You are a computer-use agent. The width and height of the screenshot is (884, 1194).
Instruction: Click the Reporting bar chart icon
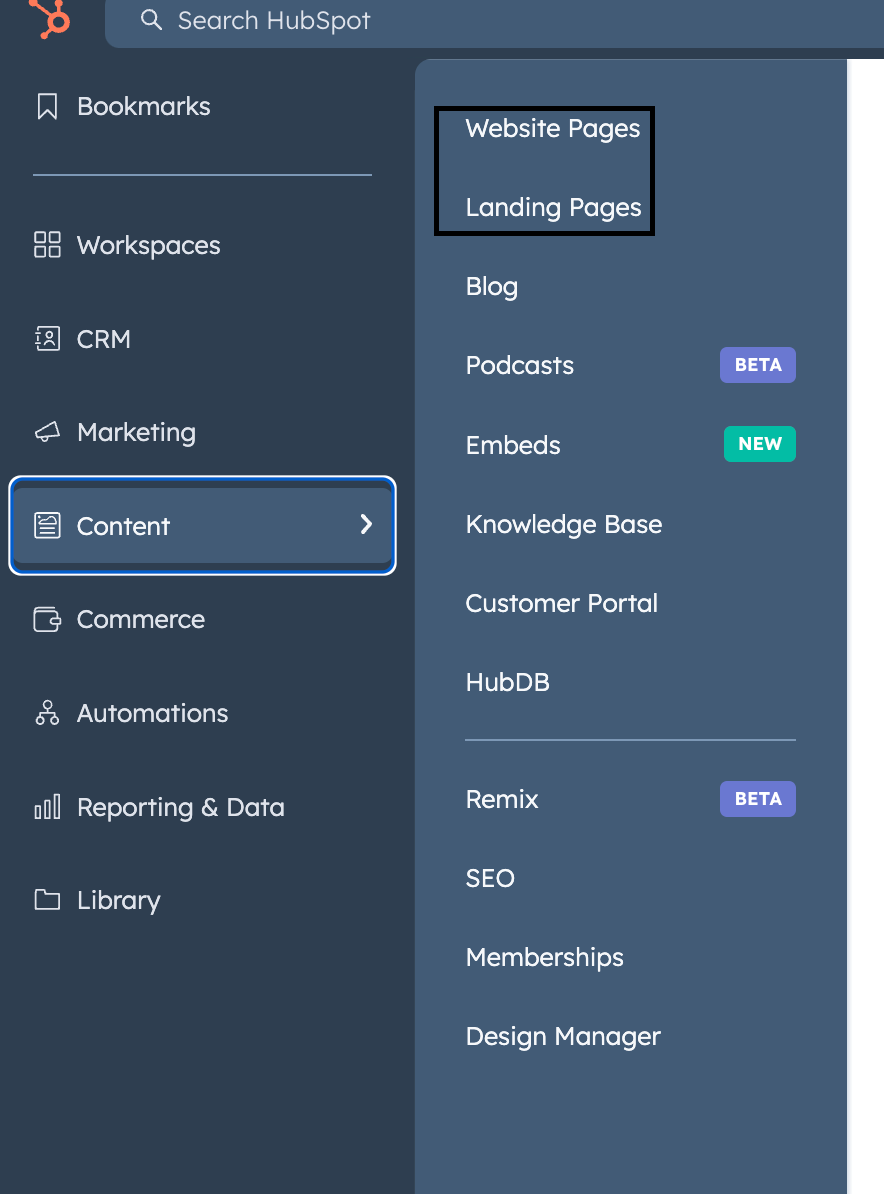tap(47, 806)
